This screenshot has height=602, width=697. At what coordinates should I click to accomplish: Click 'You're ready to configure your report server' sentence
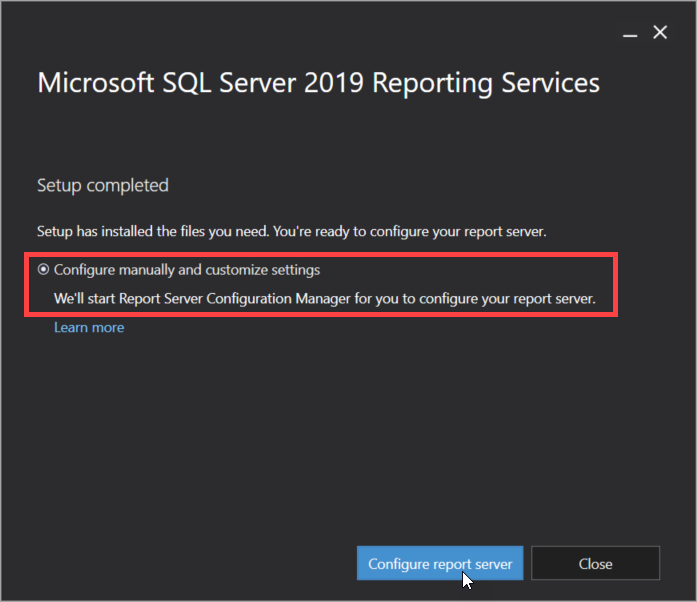pos(409,231)
